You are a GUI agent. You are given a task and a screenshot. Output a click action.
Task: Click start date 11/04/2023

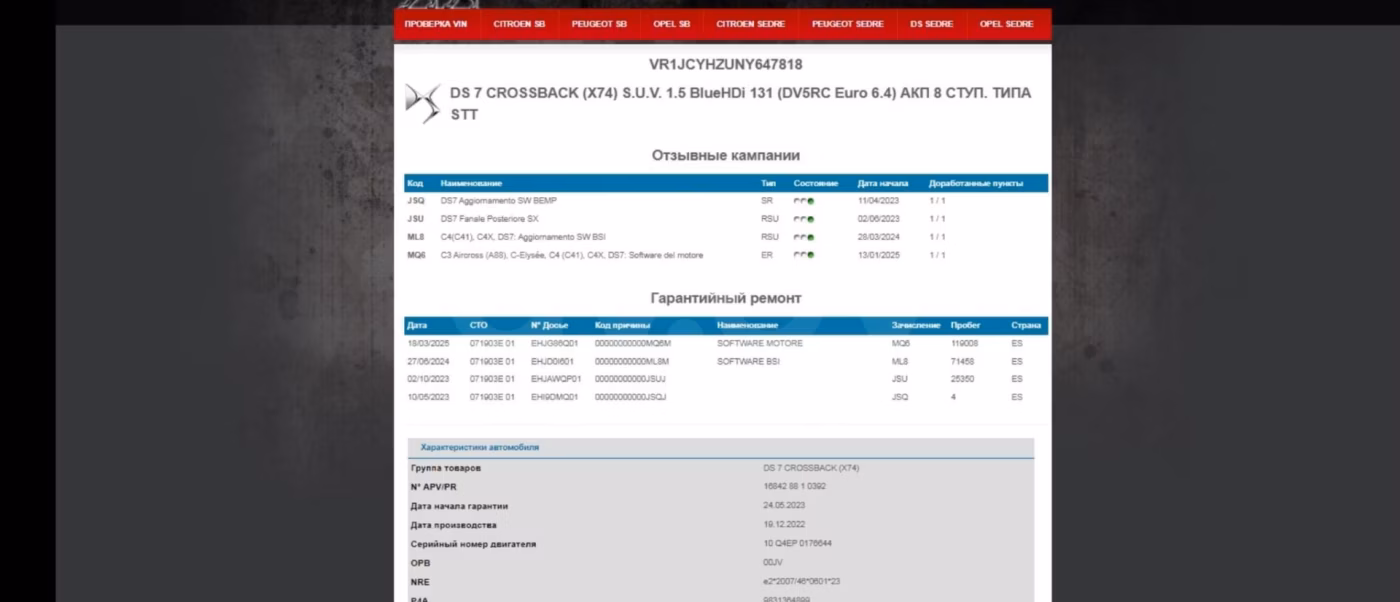[879, 201]
